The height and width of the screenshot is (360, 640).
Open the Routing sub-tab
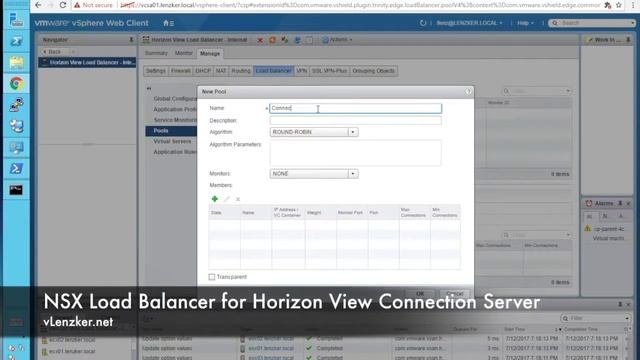click(x=241, y=71)
